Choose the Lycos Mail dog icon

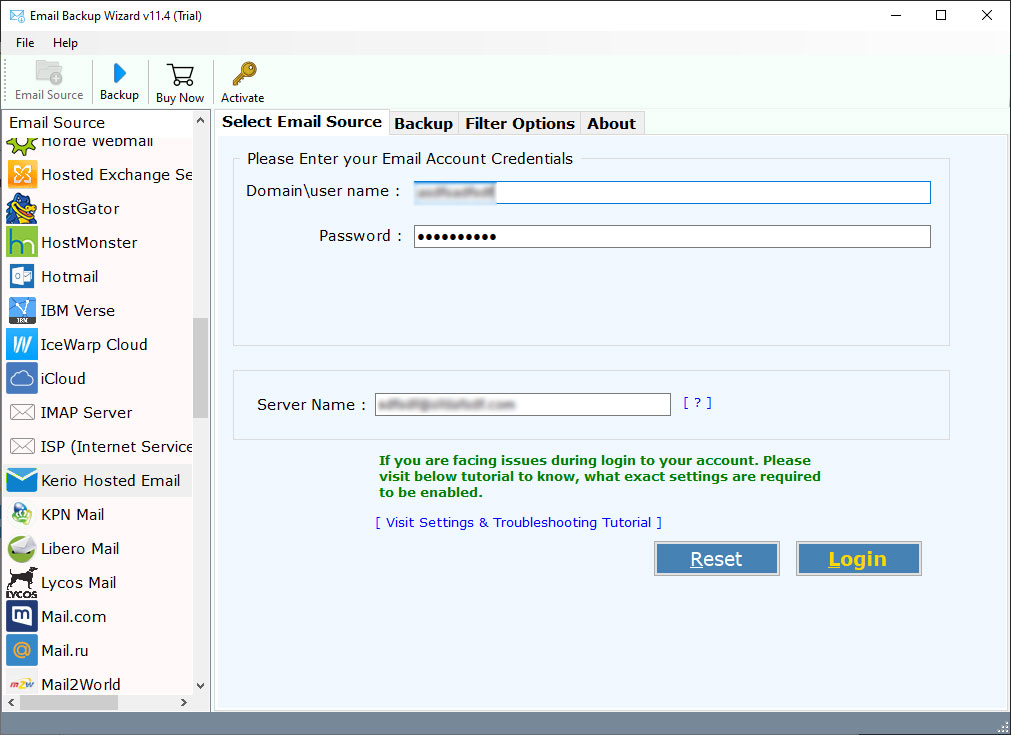point(22,582)
